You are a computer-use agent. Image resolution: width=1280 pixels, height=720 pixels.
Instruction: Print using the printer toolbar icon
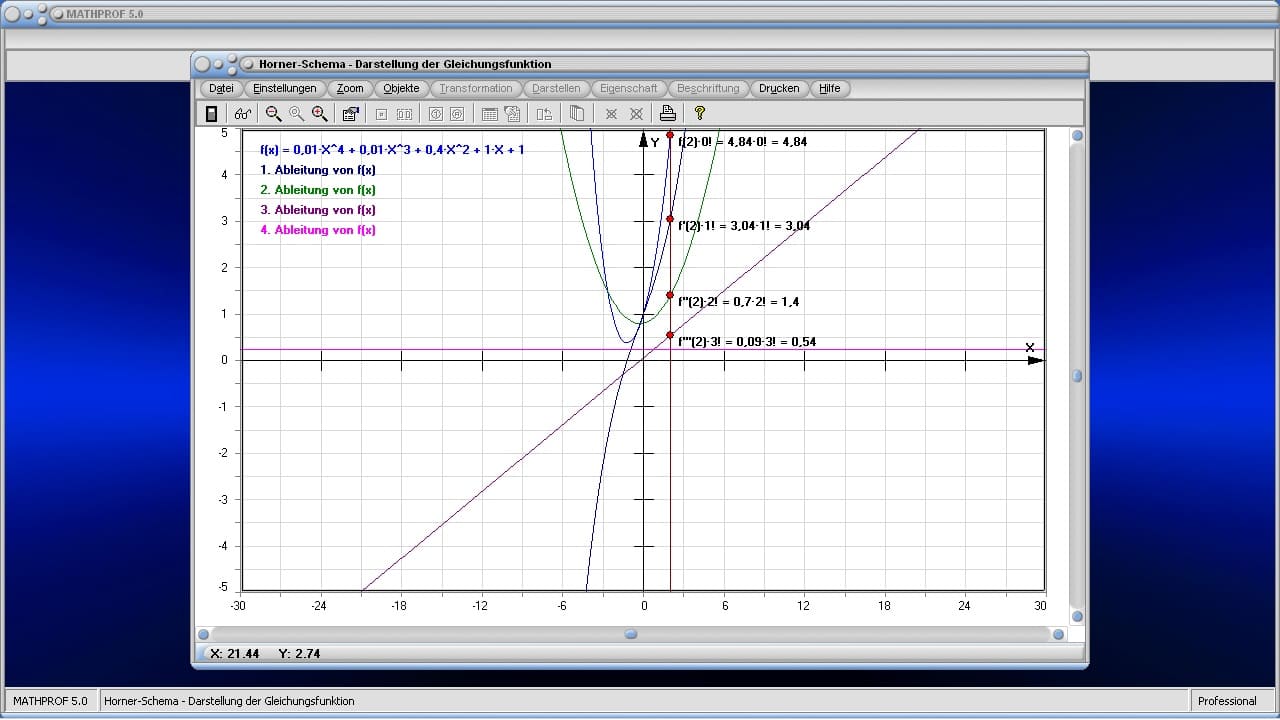668,114
